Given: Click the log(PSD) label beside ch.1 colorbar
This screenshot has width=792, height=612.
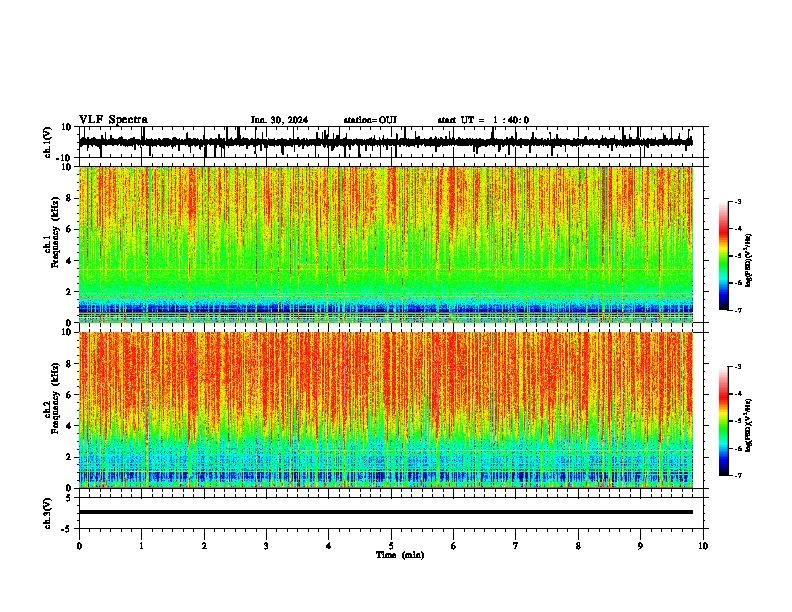Looking at the screenshot, I should [749, 261].
